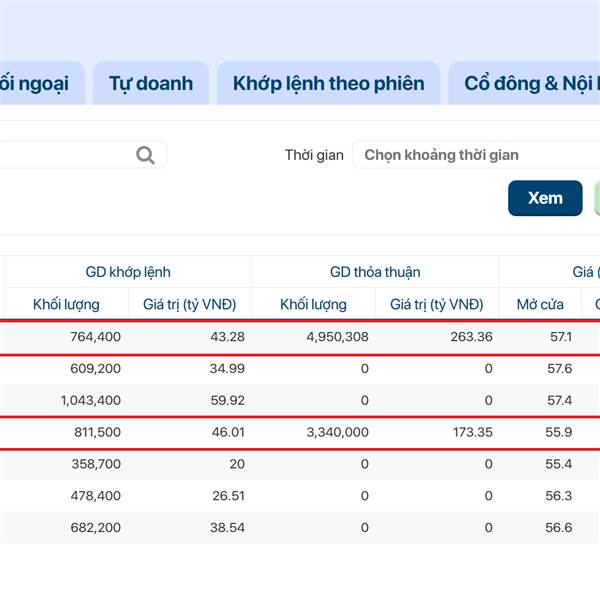600x600 pixels.
Task: Select the 478,400 volume cell
Action: 96,496
